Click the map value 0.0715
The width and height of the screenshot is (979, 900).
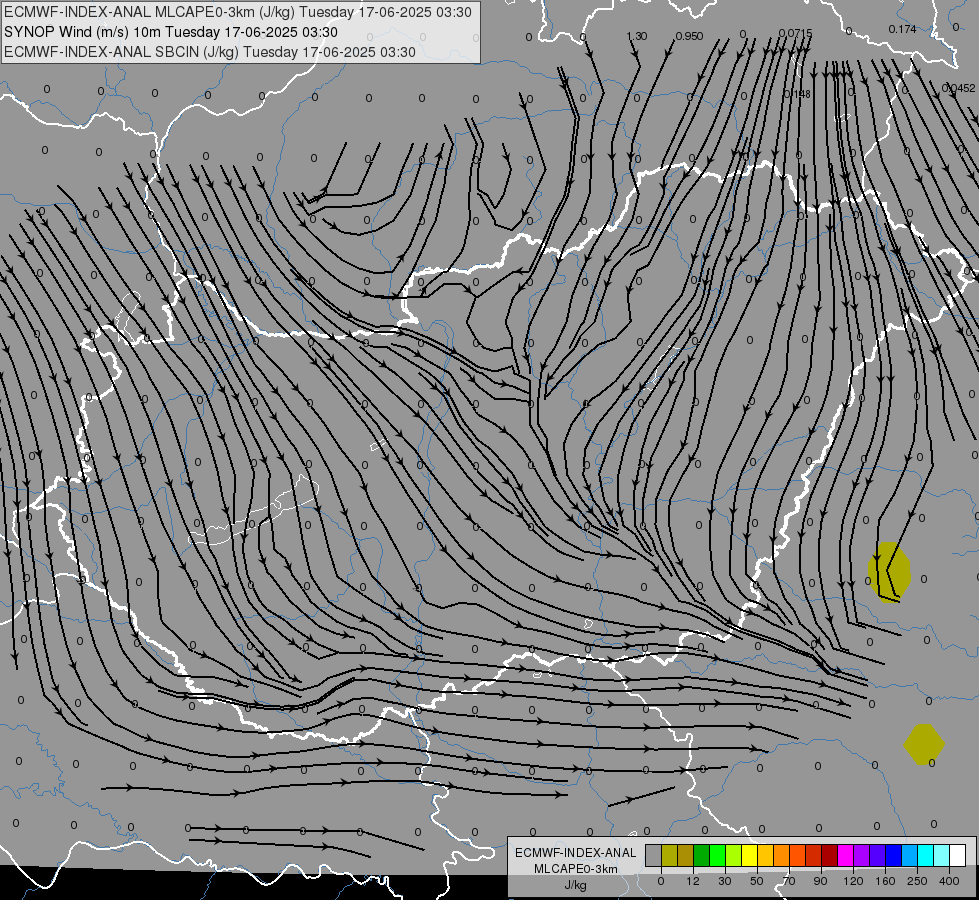coord(795,33)
